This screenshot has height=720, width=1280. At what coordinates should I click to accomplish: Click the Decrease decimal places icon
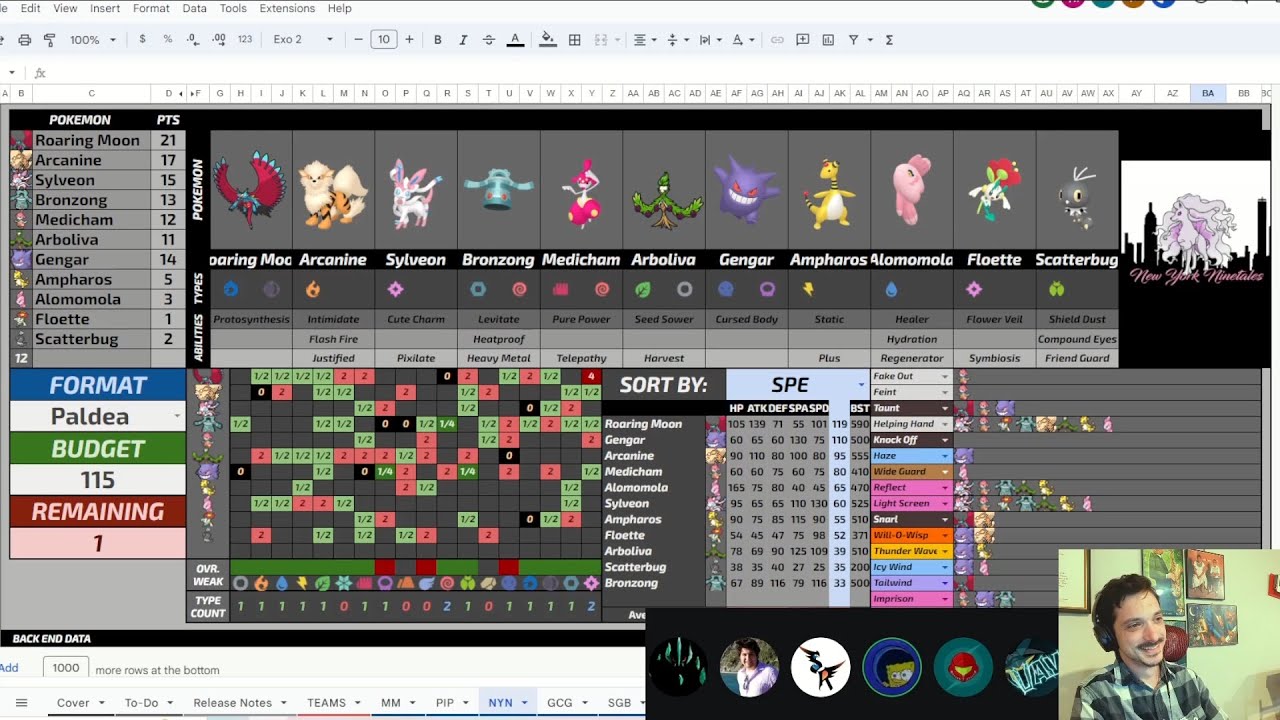click(x=192, y=40)
